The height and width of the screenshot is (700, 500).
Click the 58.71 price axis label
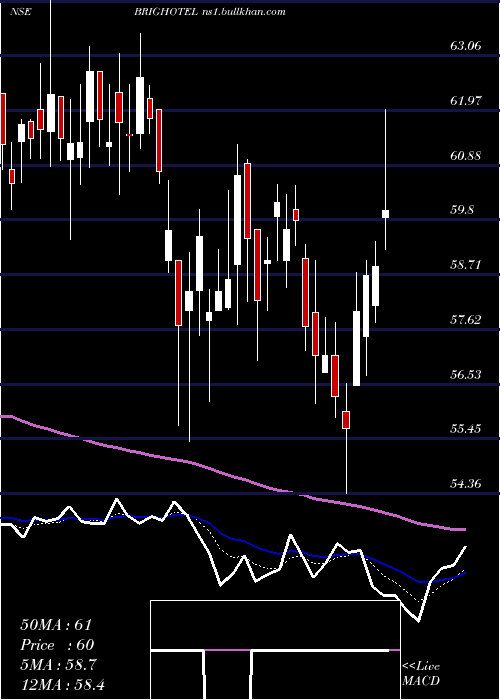pos(465,265)
